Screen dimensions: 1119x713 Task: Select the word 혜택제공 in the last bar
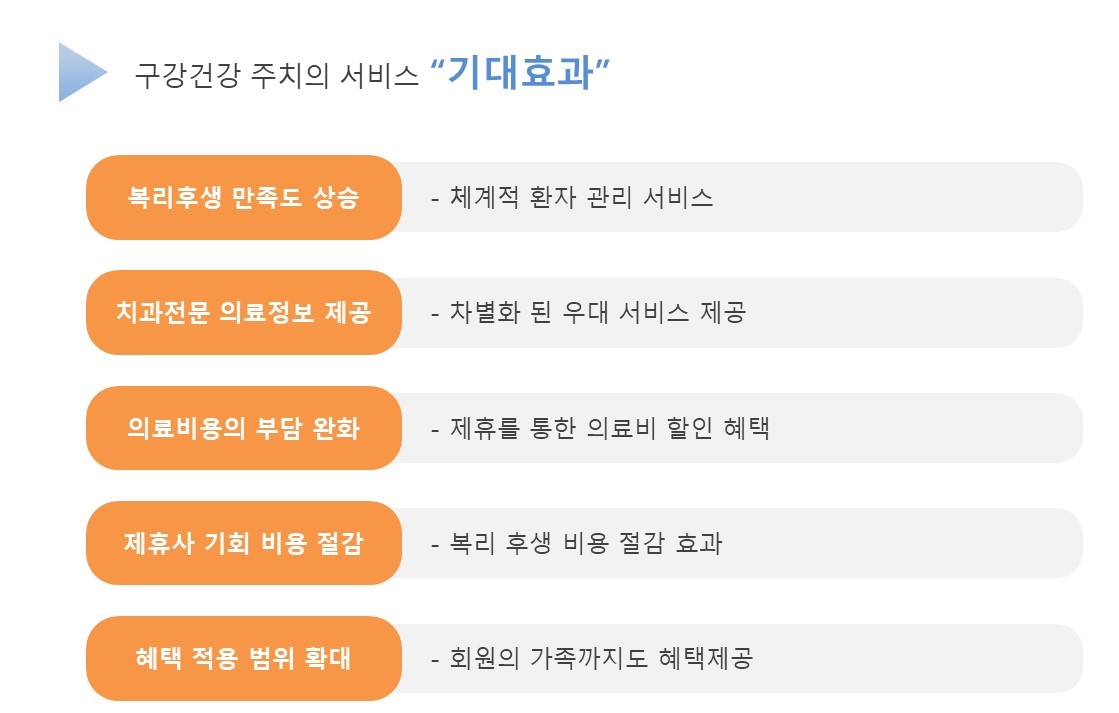(x=705, y=658)
